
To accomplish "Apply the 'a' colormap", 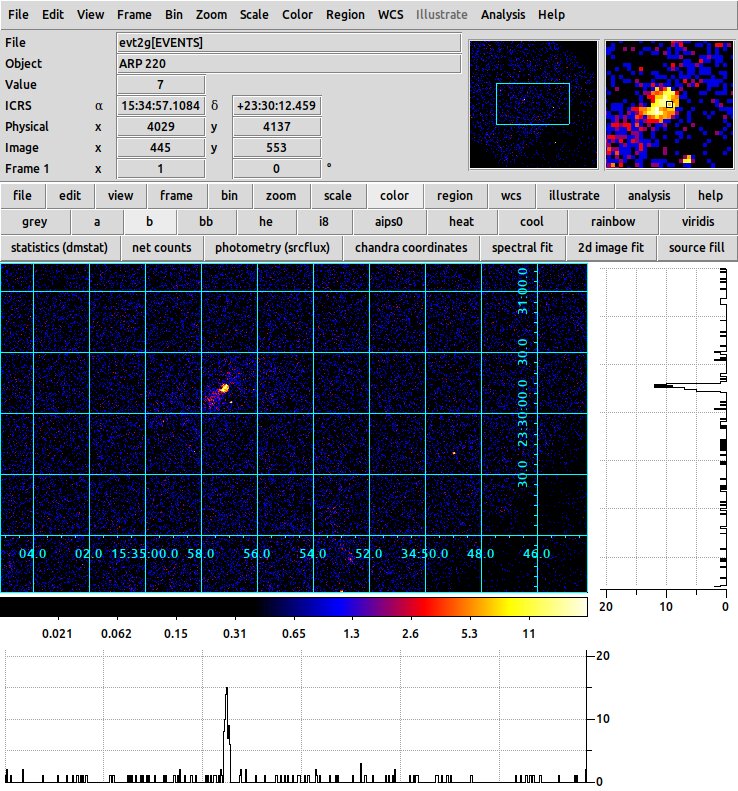I will pos(97,222).
